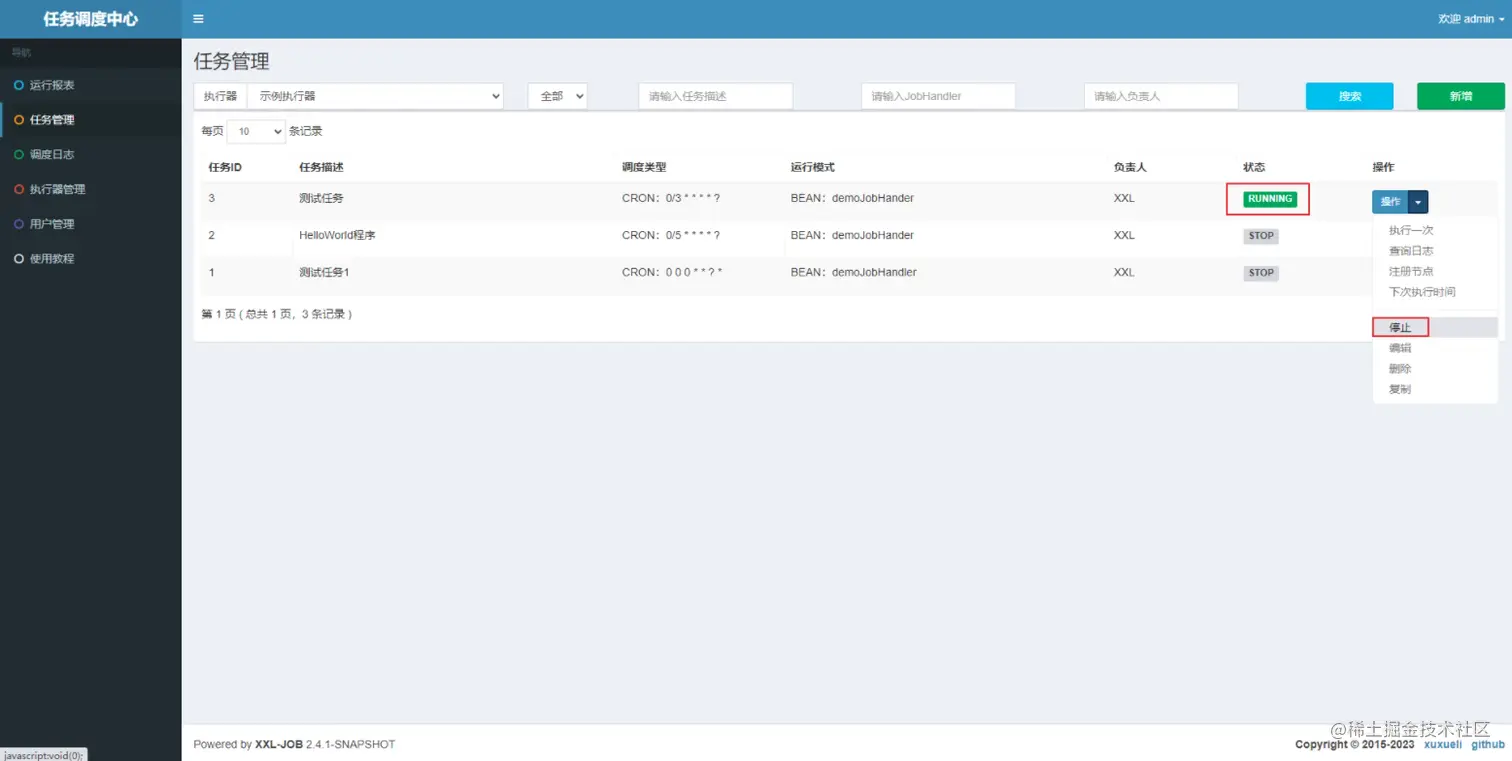The width and height of the screenshot is (1512, 761).
Task: Choose 删除 from the operation menu
Action: coord(1400,369)
